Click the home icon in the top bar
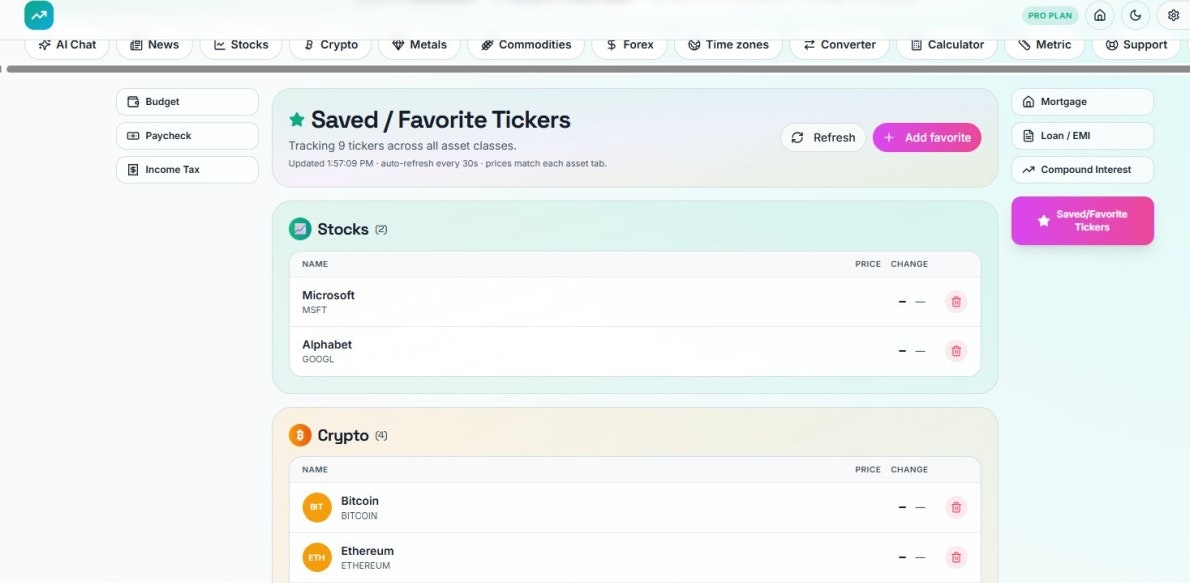The width and height of the screenshot is (1190, 583). (1100, 15)
